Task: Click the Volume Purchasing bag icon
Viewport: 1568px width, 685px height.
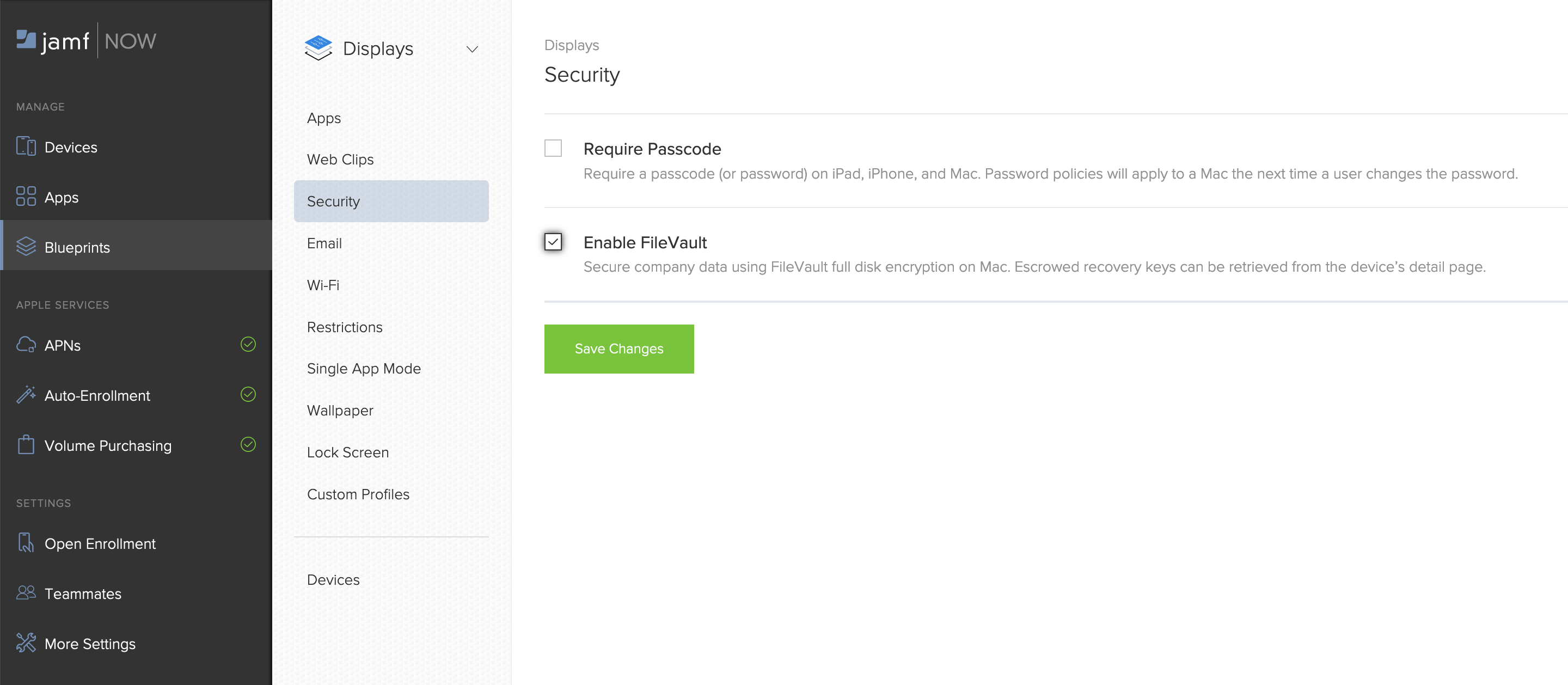Action: (25, 444)
